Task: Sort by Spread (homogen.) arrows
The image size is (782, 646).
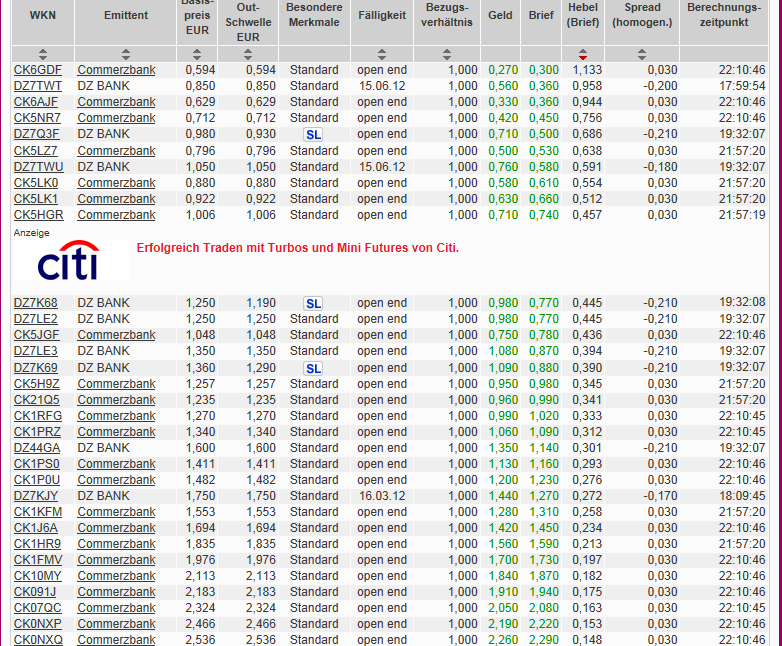Action: point(642,54)
